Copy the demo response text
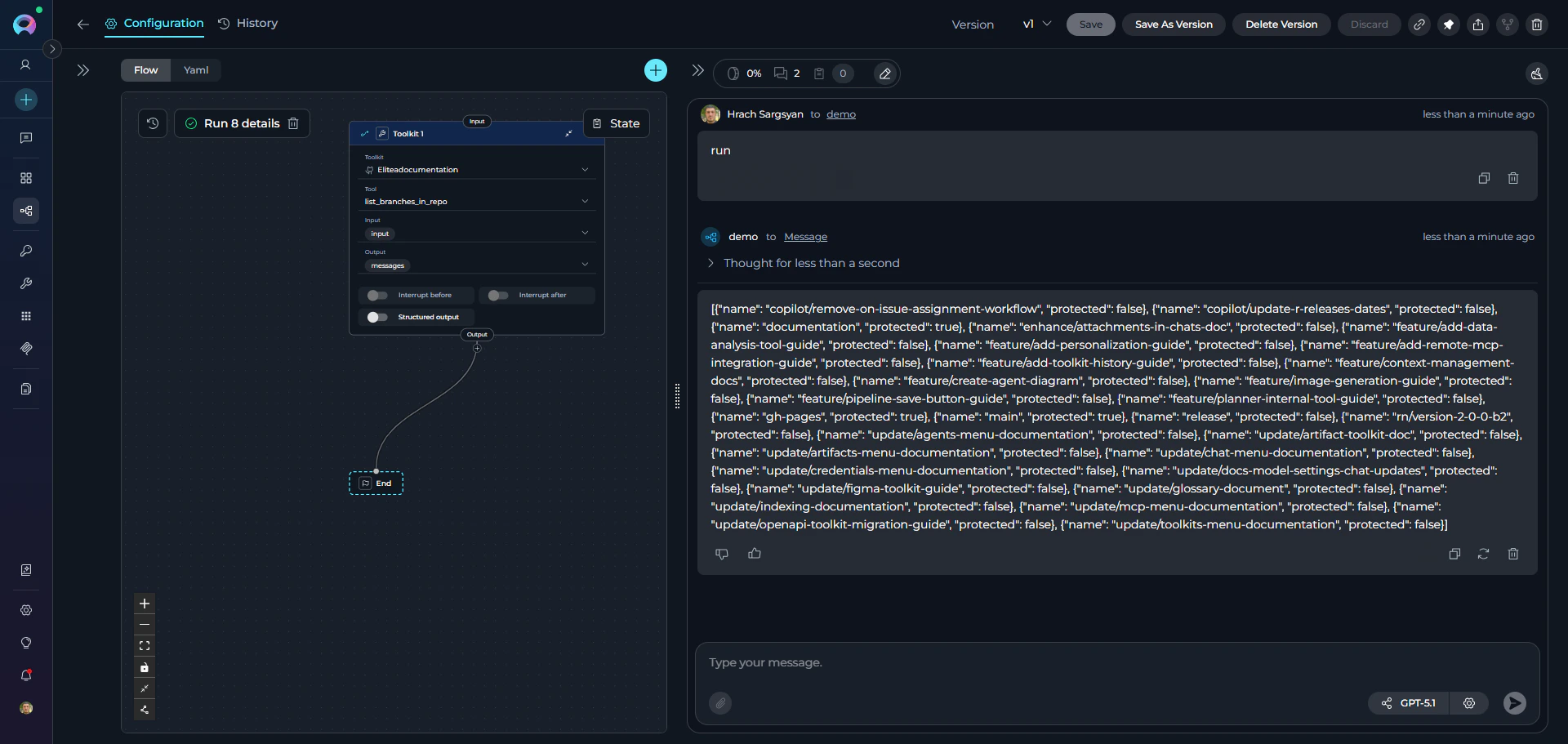1568x744 pixels. point(1454,554)
